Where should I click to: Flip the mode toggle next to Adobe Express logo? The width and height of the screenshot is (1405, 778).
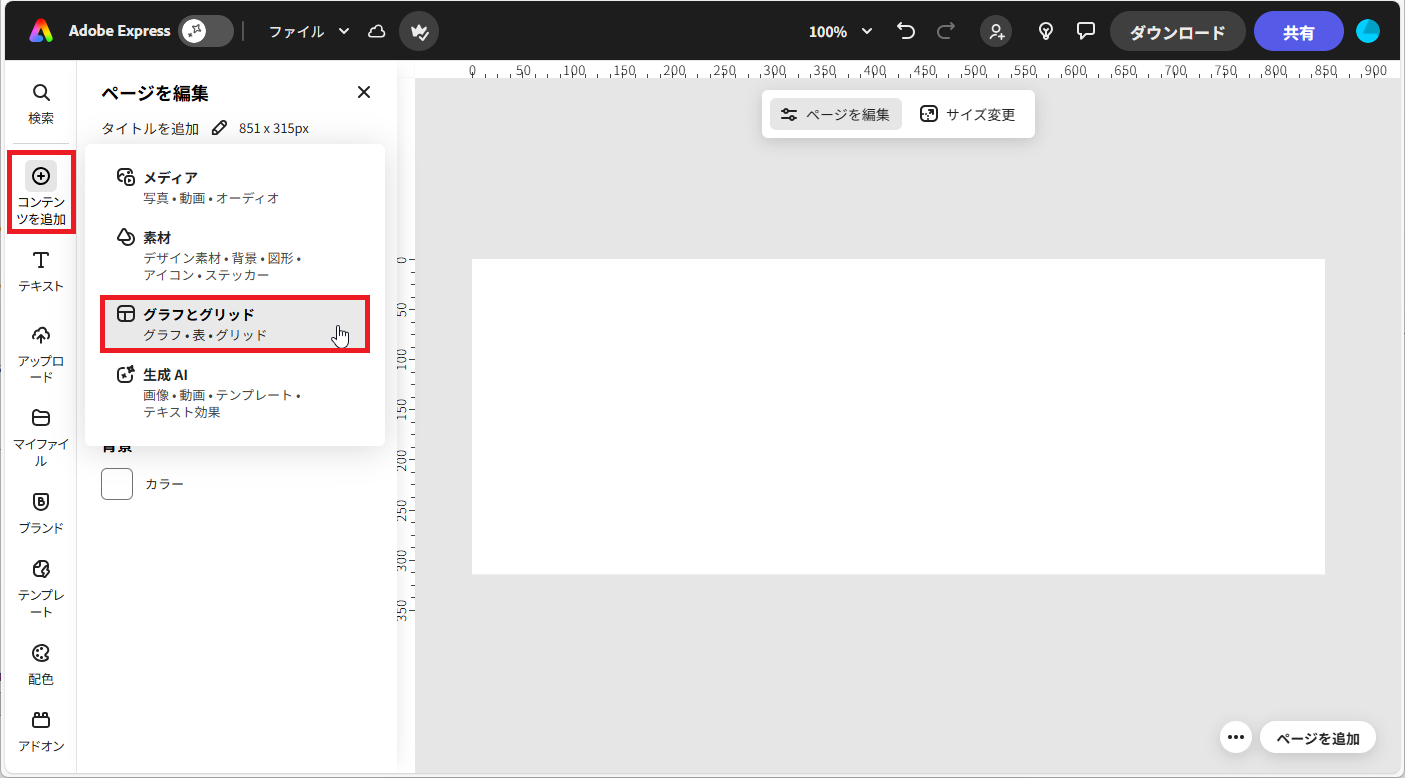[x=205, y=31]
